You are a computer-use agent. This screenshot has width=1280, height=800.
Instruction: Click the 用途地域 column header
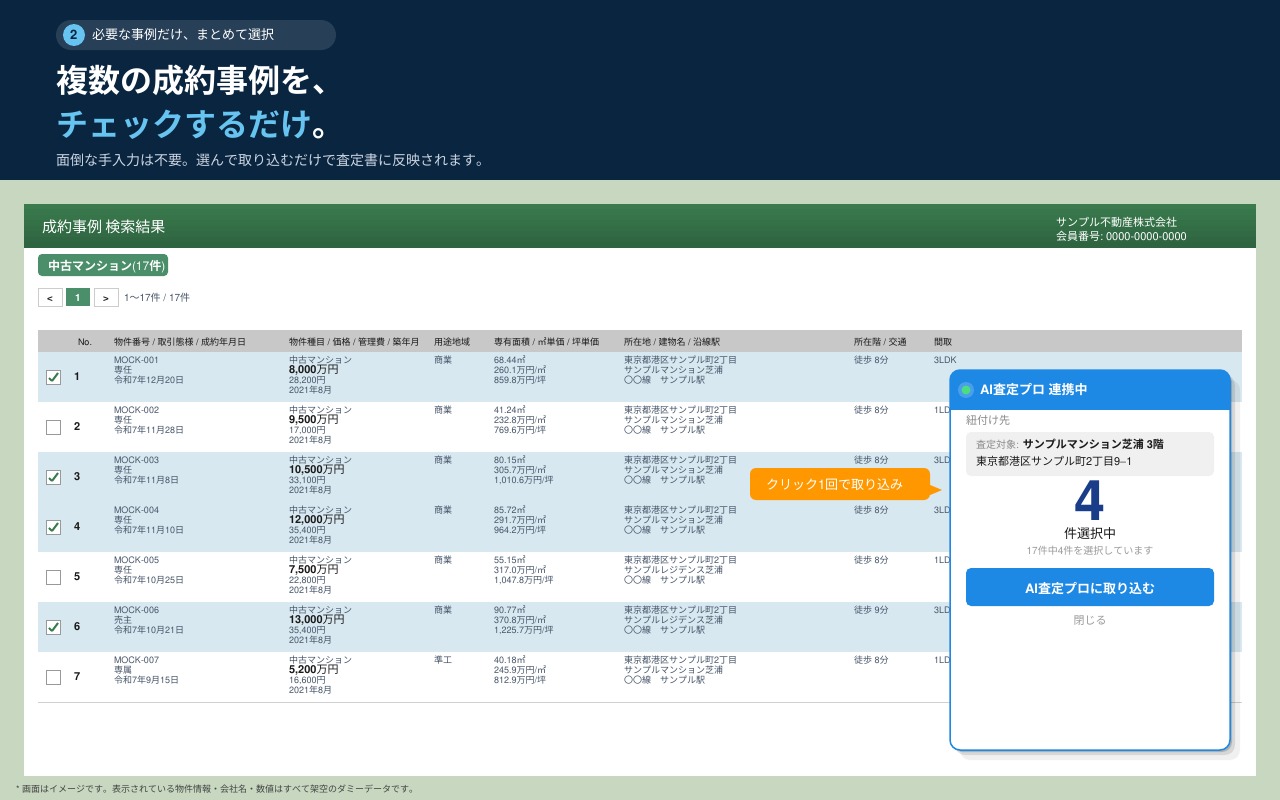click(451, 342)
